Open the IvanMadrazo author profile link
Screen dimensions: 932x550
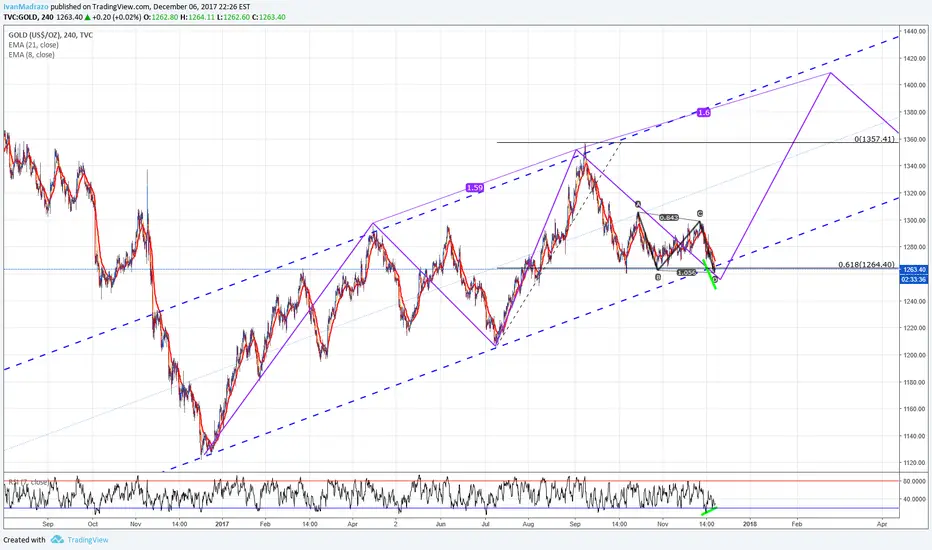click(x=26, y=7)
